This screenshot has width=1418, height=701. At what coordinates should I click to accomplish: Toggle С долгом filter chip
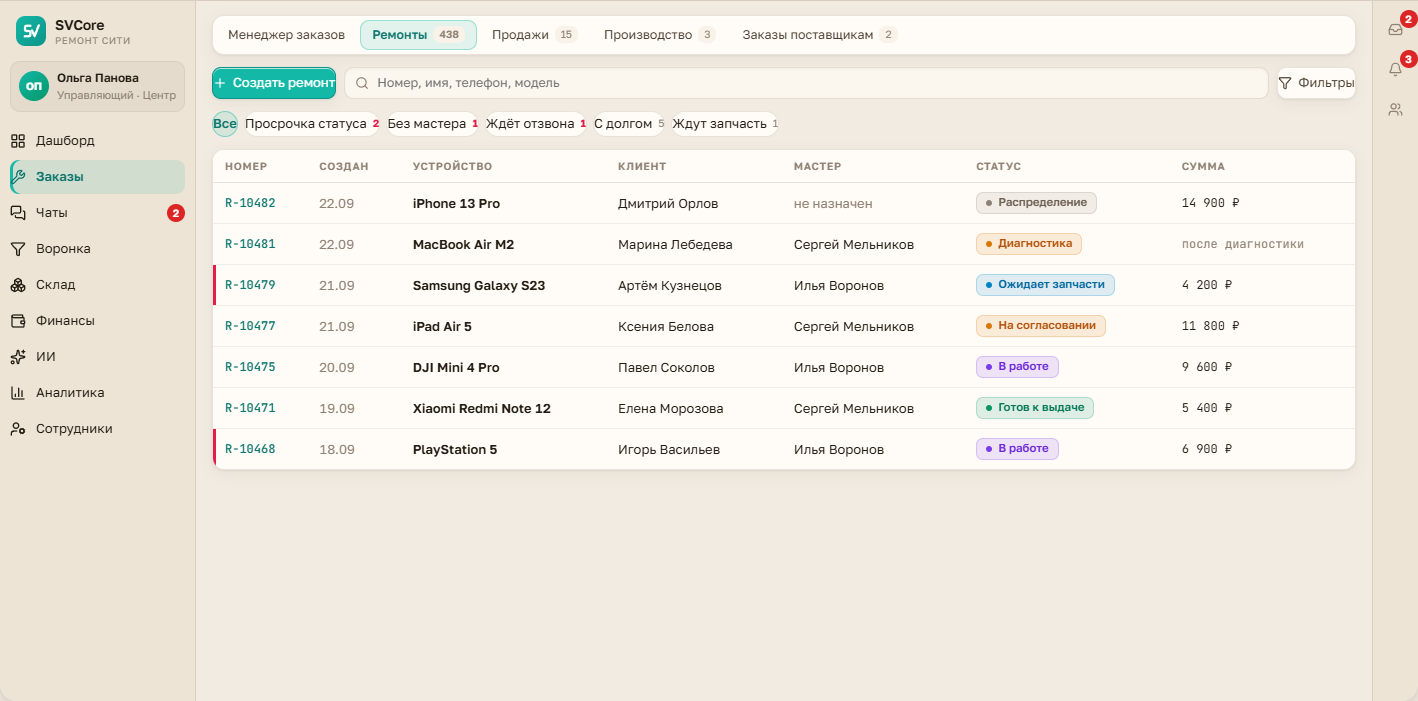pyautogui.click(x=630, y=124)
